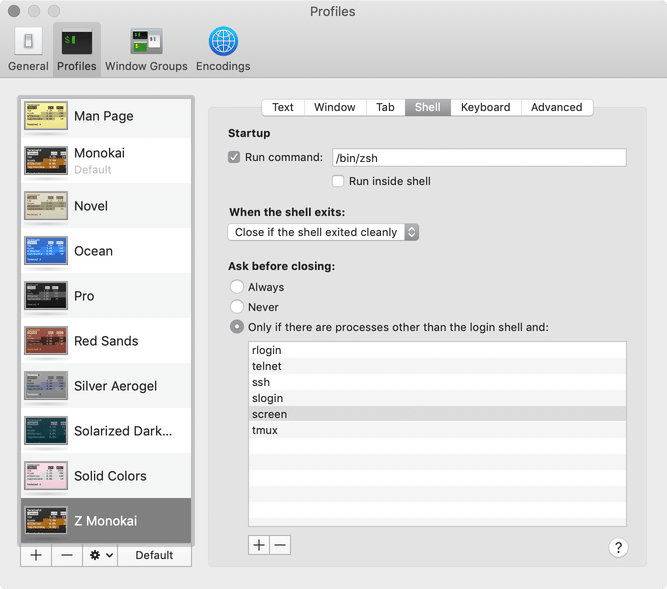
Task: Set selected profile as Default
Action: (154, 555)
